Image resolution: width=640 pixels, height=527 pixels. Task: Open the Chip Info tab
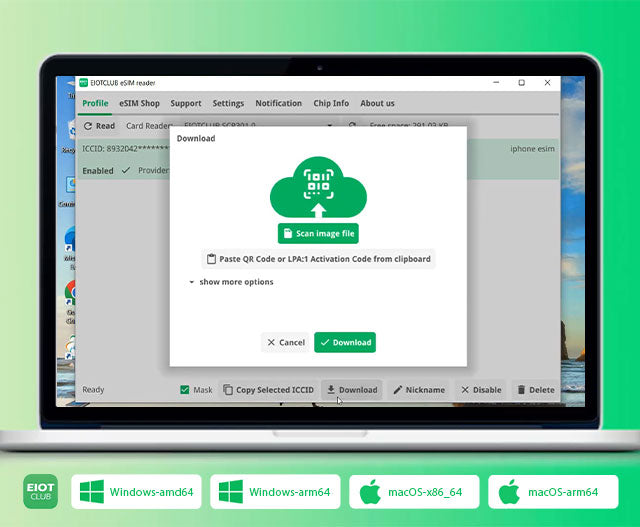(331, 103)
